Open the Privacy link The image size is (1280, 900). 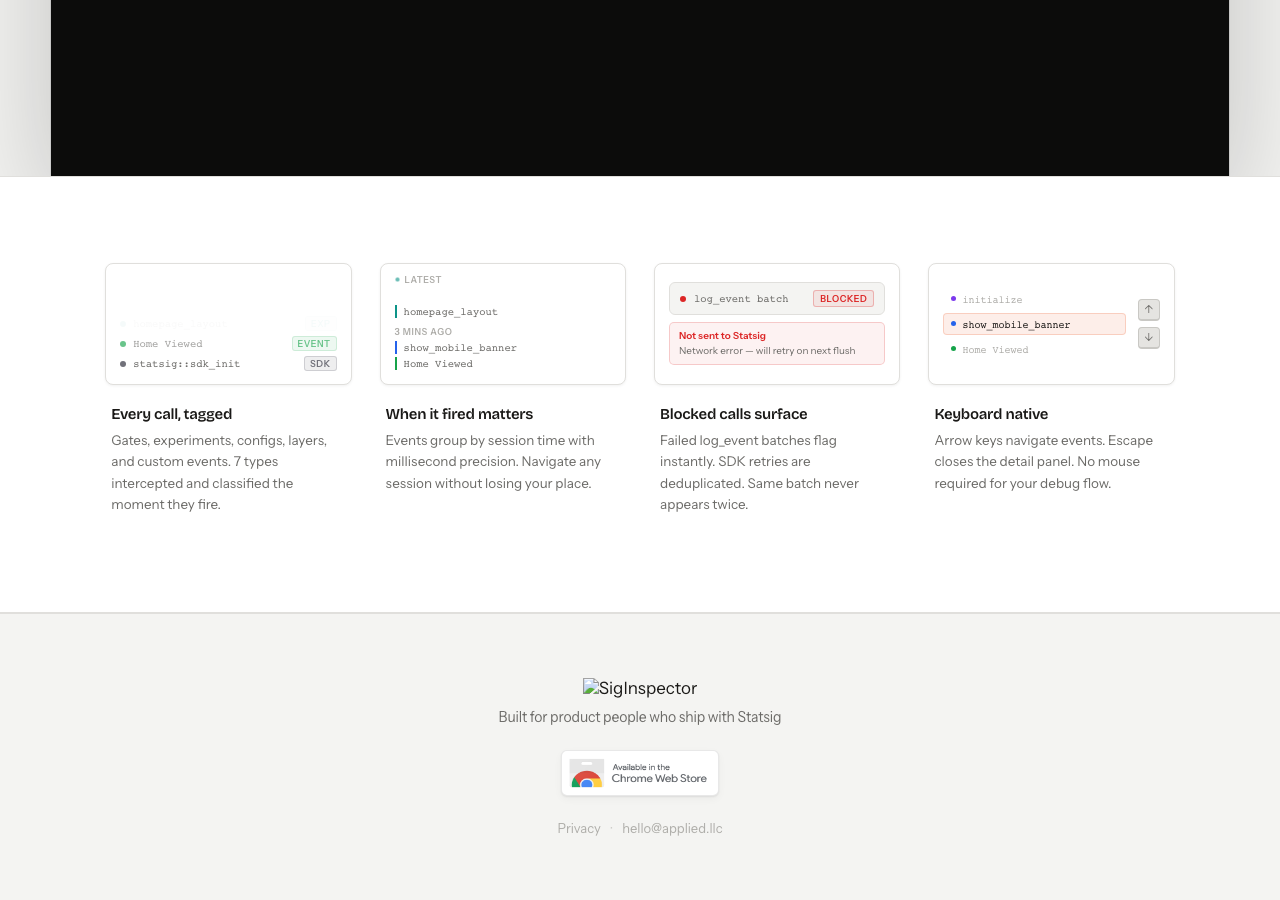click(578, 826)
